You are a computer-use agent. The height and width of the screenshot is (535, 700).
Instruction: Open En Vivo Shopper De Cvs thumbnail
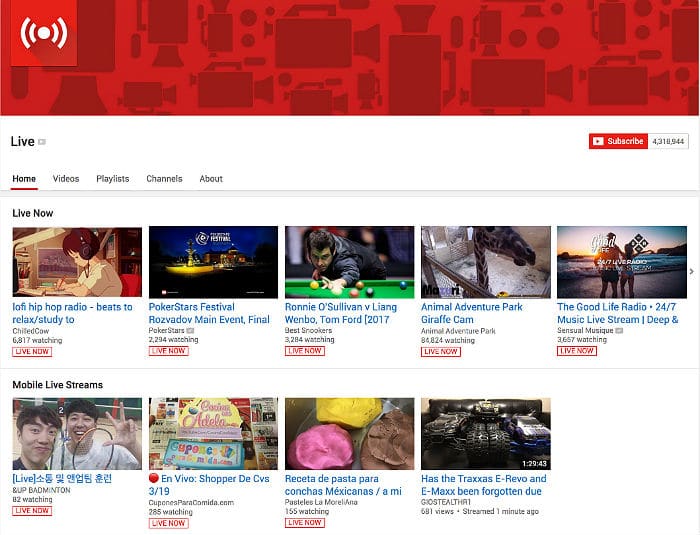click(x=213, y=434)
